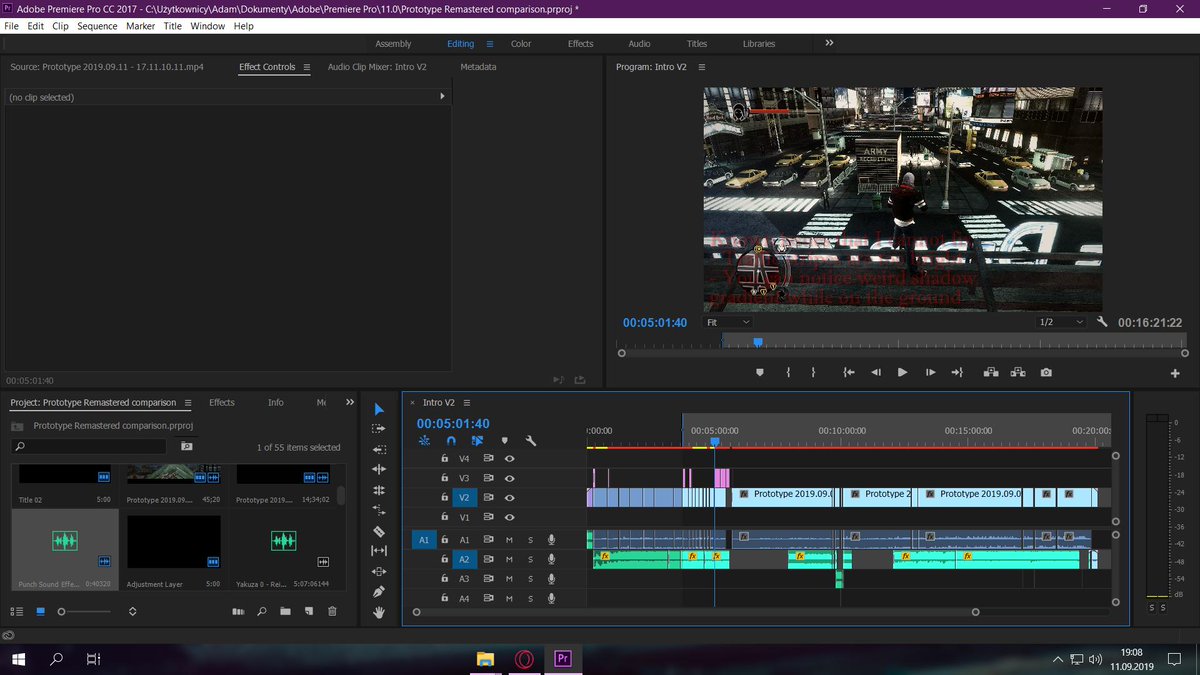The image size is (1200, 675).
Task: Open Effect Controls panel menu
Action: coord(306,67)
